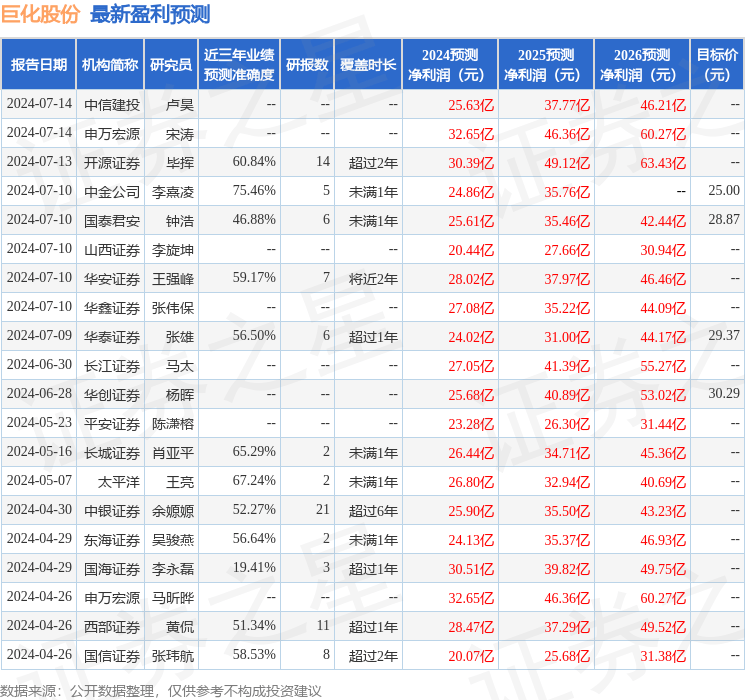Screen dimensions: 745x700
Task: Select the 长城证券 institution cell
Action: tap(112, 453)
